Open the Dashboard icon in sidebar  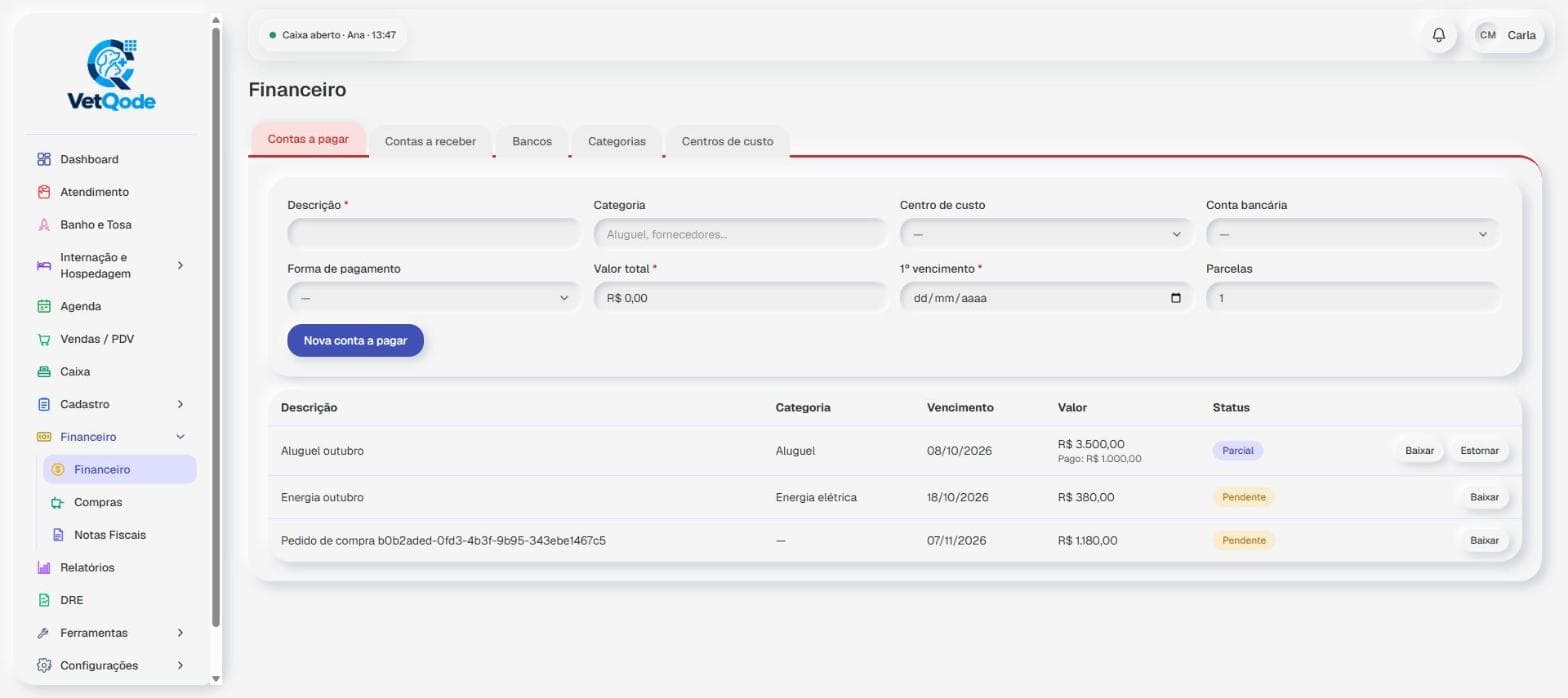point(43,159)
